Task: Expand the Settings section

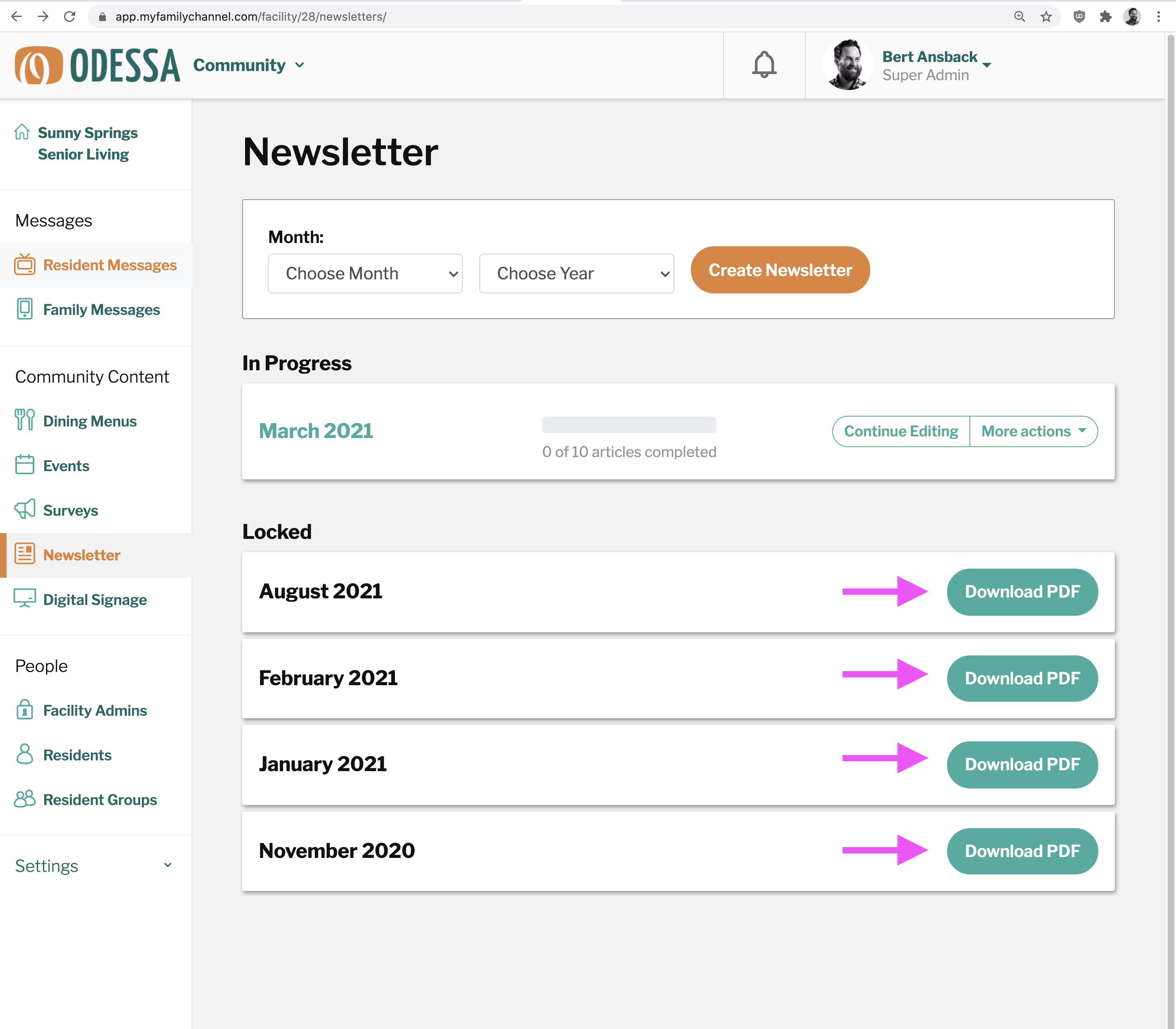Action: (94, 865)
